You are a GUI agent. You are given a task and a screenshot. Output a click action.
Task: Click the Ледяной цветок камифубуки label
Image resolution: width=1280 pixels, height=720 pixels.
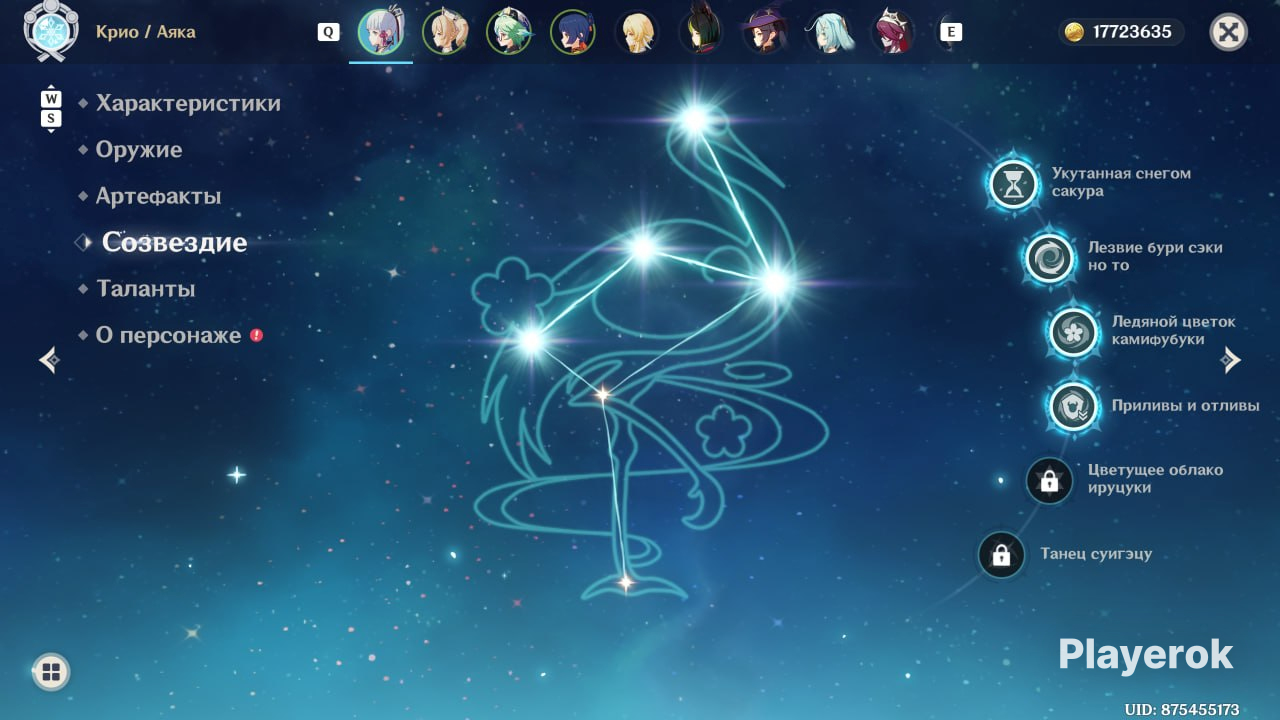1174,331
